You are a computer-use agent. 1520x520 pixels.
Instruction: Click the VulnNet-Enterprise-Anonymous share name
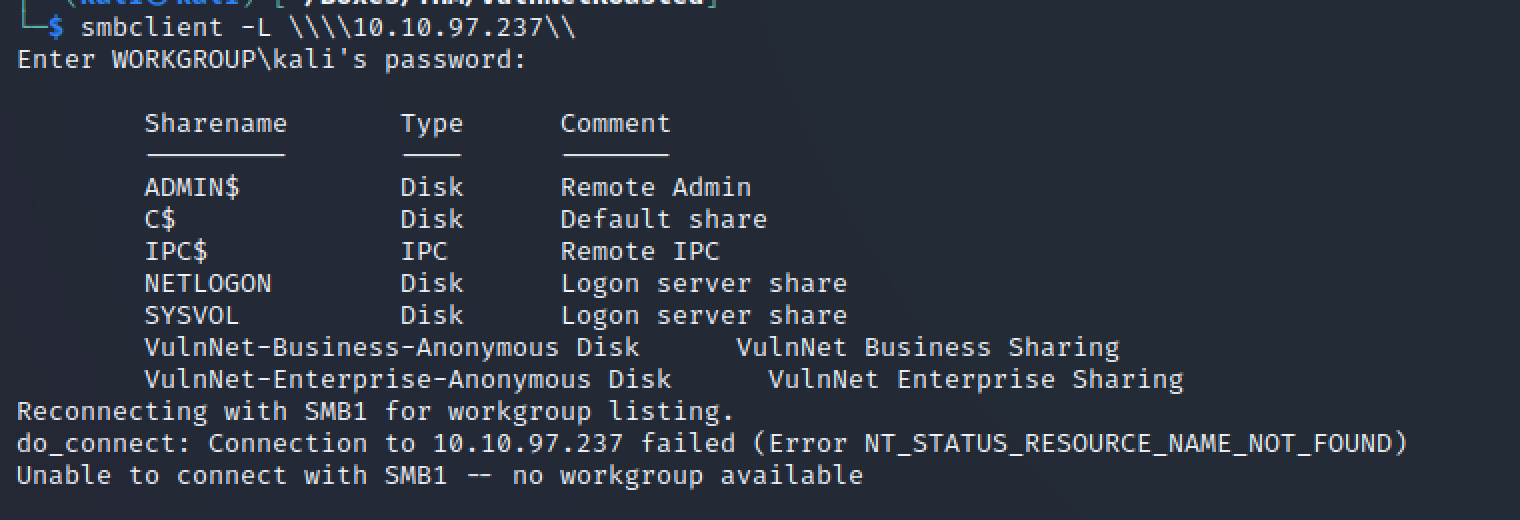coord(368,379)
